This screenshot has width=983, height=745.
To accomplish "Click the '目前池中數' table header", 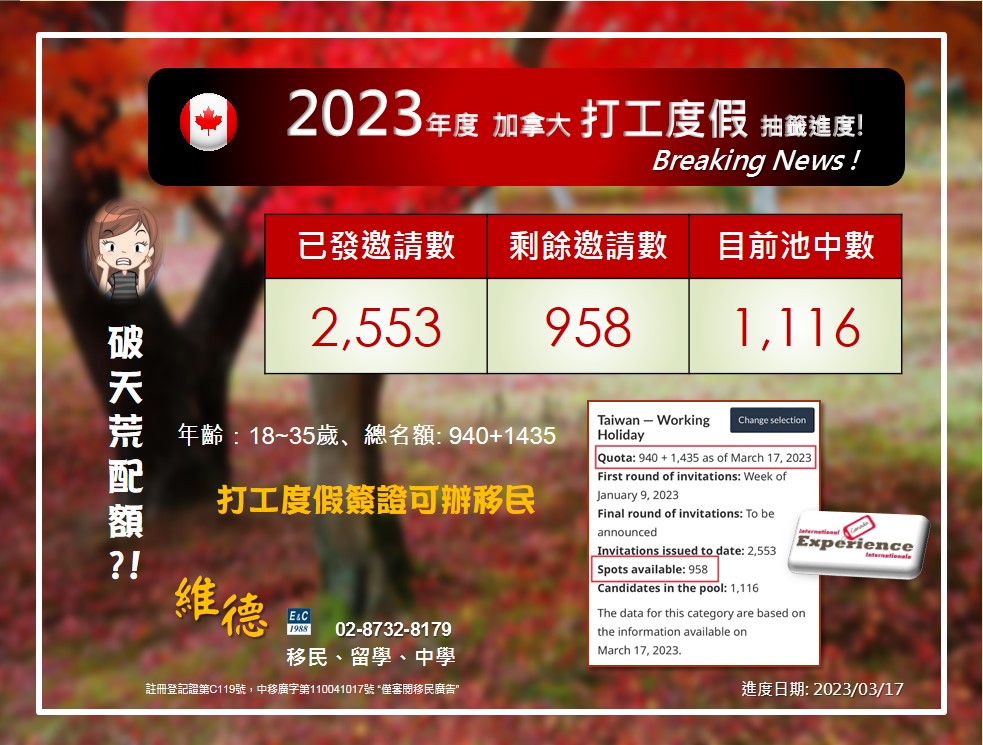I will pyautogui.click(x=796, y=246).
